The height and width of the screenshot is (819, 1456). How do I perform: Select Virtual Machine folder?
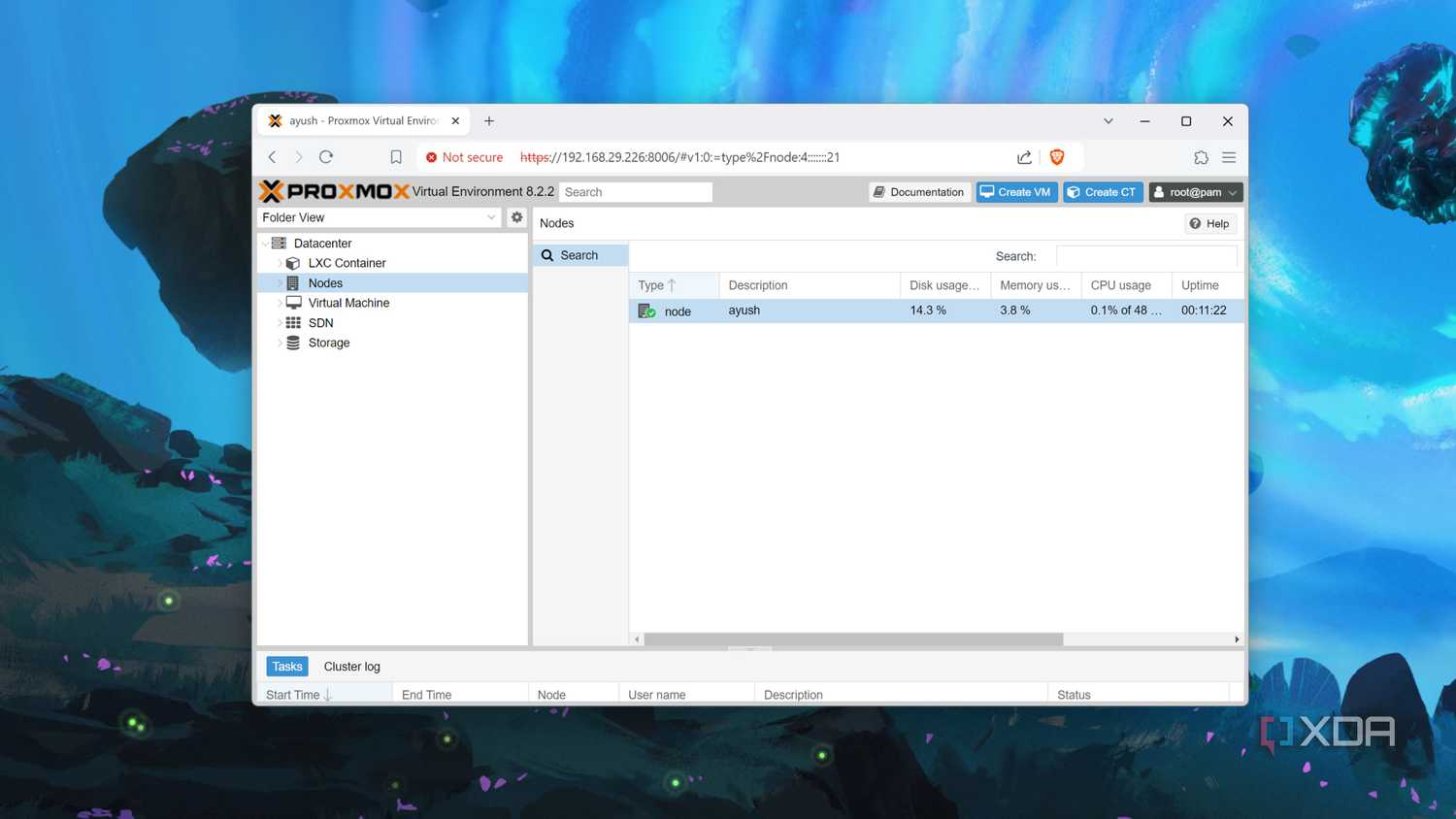pos(348,303)
